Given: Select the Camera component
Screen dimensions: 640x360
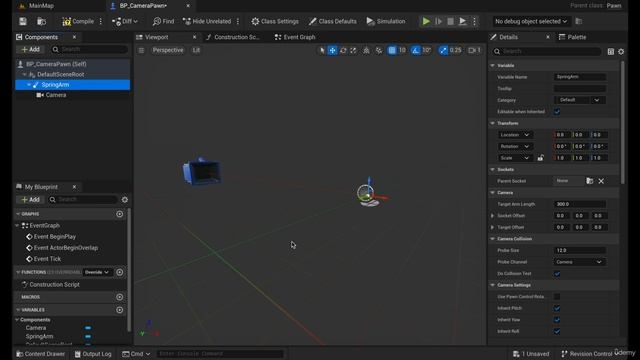Looking at the screenshot, I should coord(56,95).
